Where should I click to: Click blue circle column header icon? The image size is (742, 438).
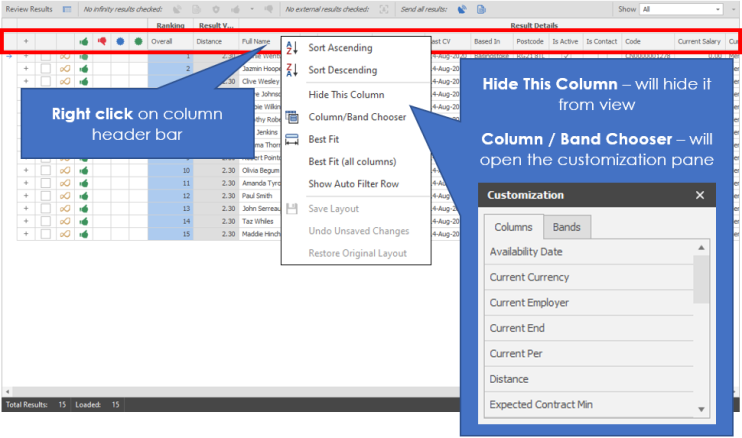pos(120,42)
